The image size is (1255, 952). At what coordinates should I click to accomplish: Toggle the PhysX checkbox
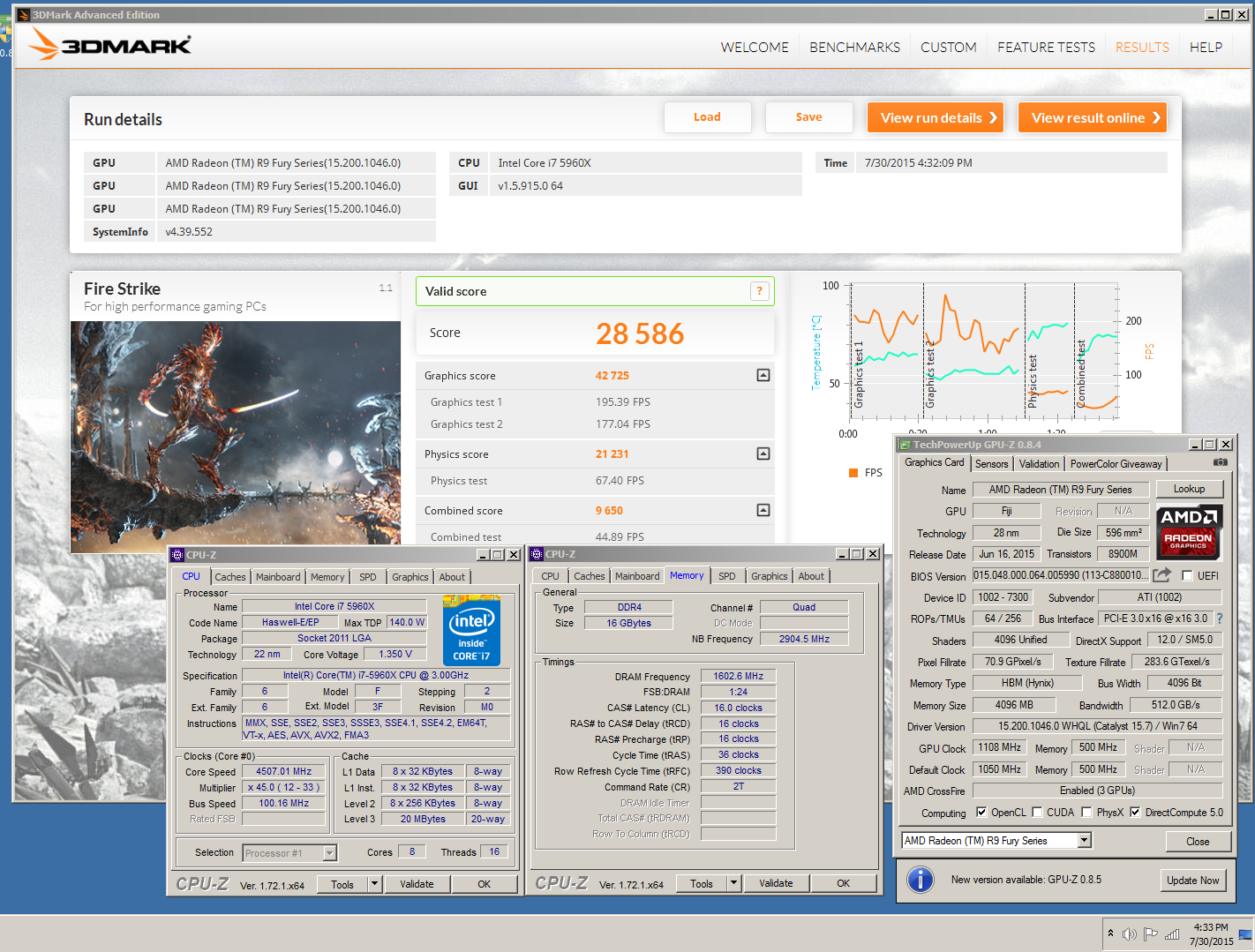tap(1086, 812)
